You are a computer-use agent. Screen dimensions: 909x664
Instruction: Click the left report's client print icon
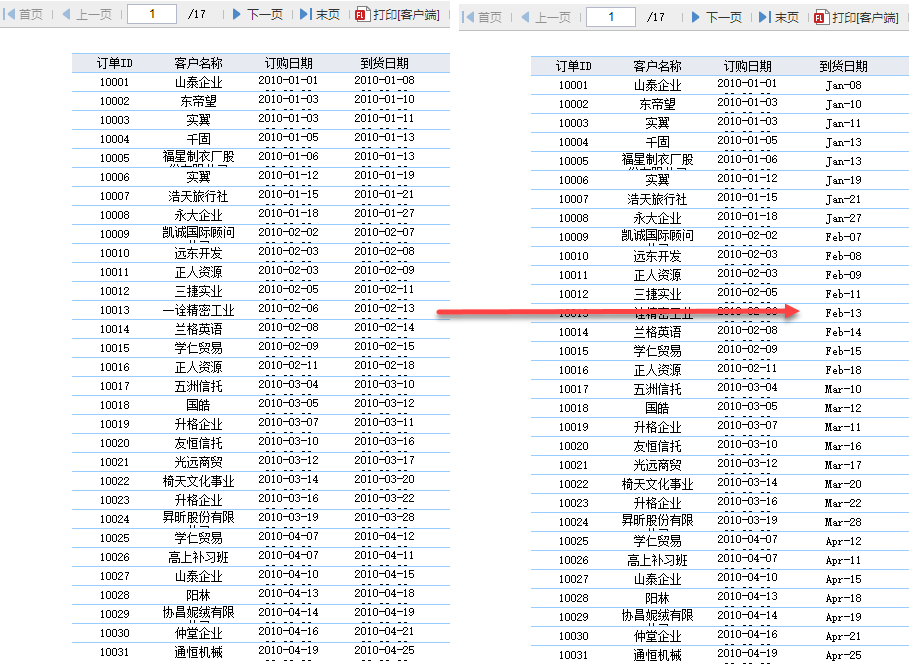(362, 14)
